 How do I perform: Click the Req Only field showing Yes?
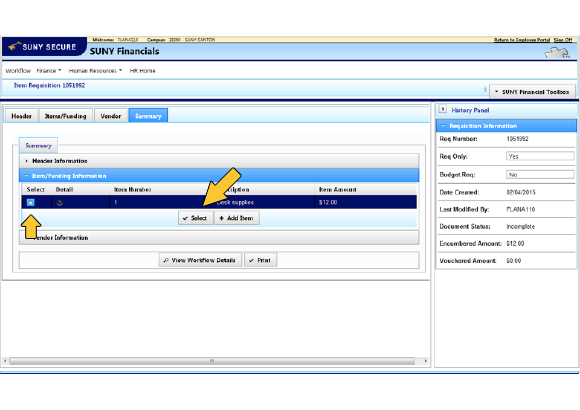pos(540,156)
